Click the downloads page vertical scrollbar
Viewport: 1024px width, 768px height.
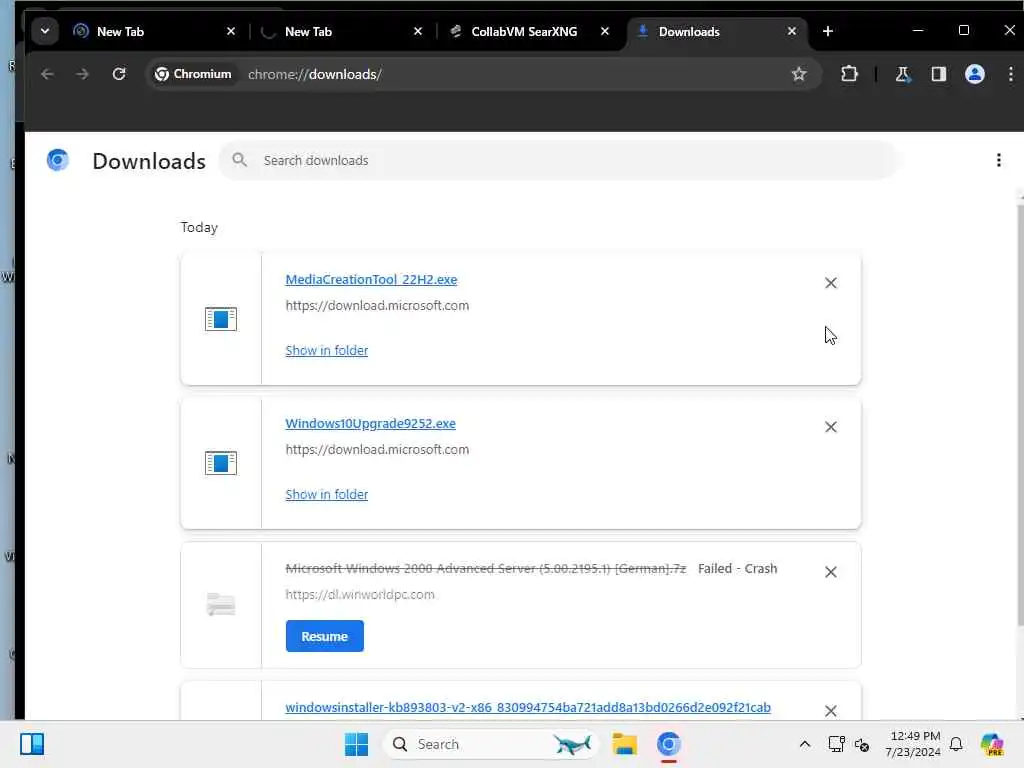pyautogui.click(x=1020, y=415)
